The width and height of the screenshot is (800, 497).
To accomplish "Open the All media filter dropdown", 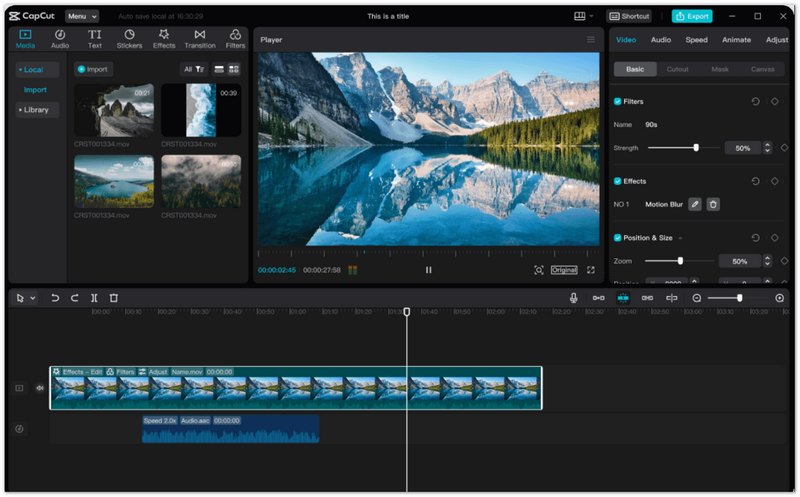I will point(194,69).
